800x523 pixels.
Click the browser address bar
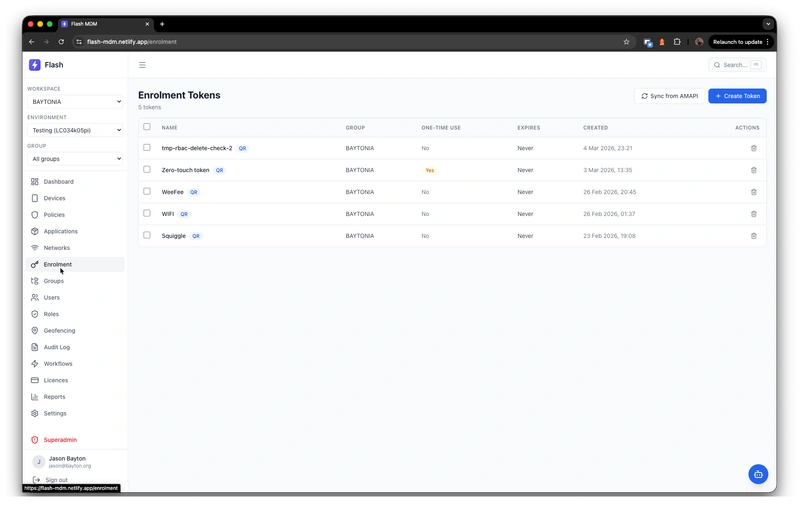coord(352,42)
